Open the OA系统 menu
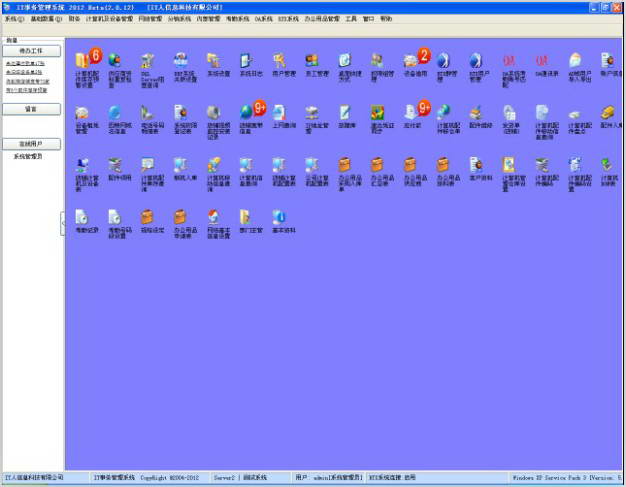Screen dimensions: 626x487 263,19
